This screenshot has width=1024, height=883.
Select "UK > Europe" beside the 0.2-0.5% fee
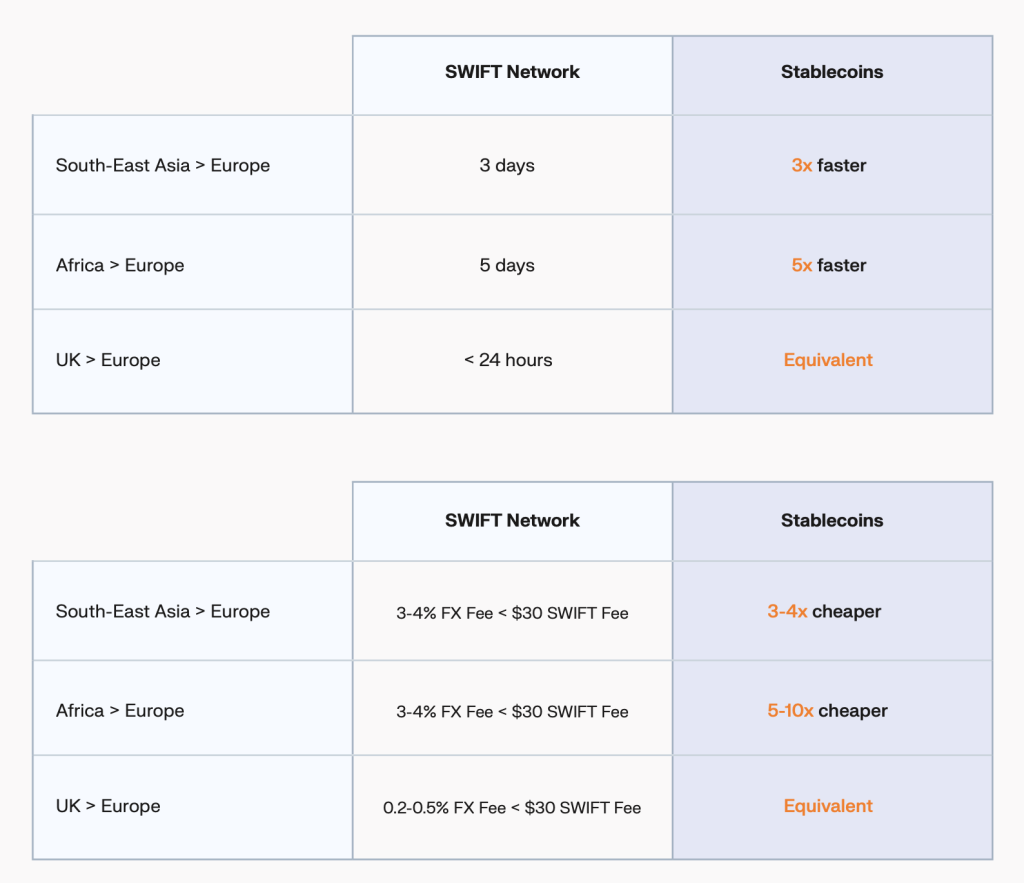tap(108, 806)
